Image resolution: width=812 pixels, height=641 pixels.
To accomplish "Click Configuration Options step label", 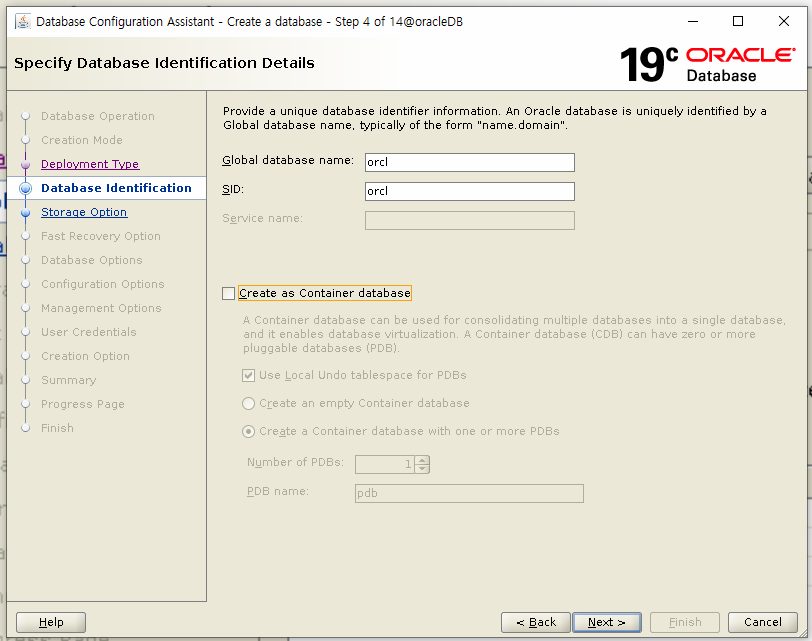I will pyautogui.click(x=103, y=284).
